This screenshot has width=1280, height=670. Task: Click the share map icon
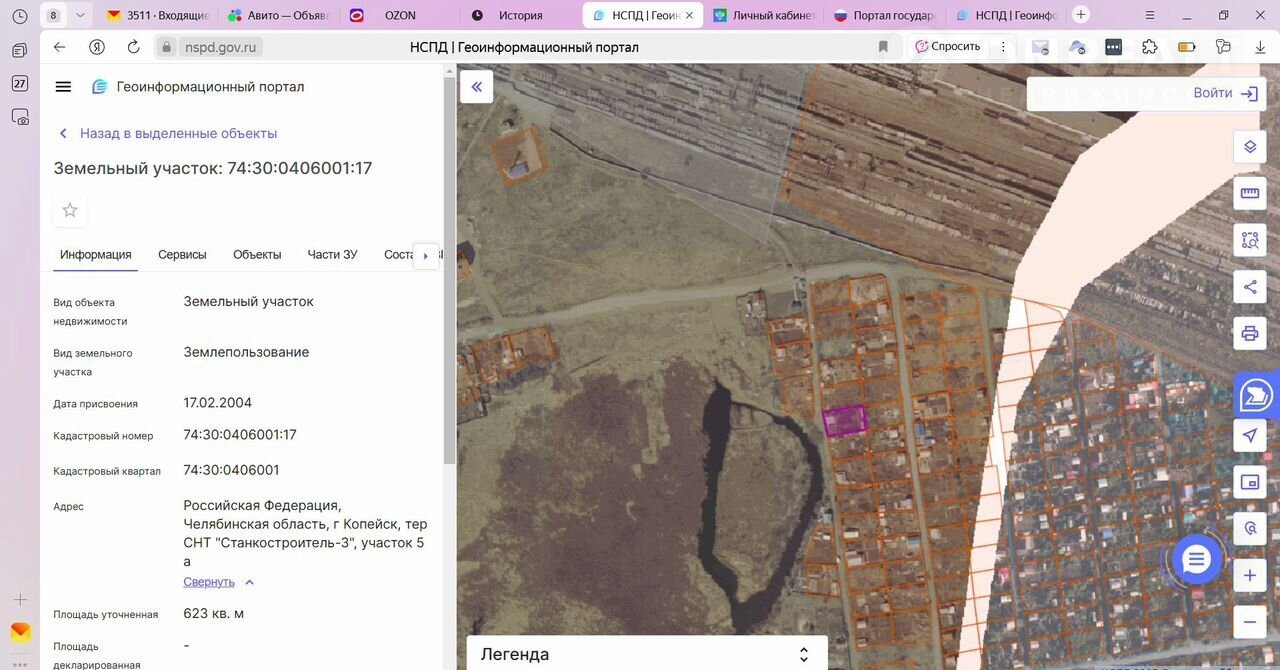tap(1249, 287)
